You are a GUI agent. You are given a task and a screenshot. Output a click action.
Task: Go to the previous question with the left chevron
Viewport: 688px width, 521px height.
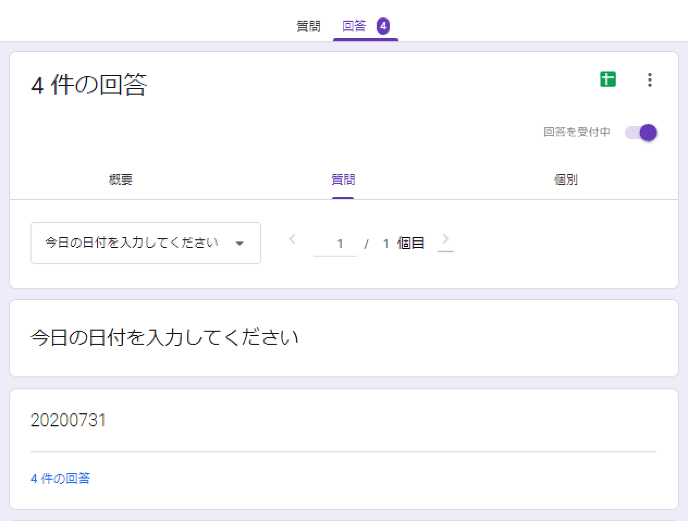point(292,239)
